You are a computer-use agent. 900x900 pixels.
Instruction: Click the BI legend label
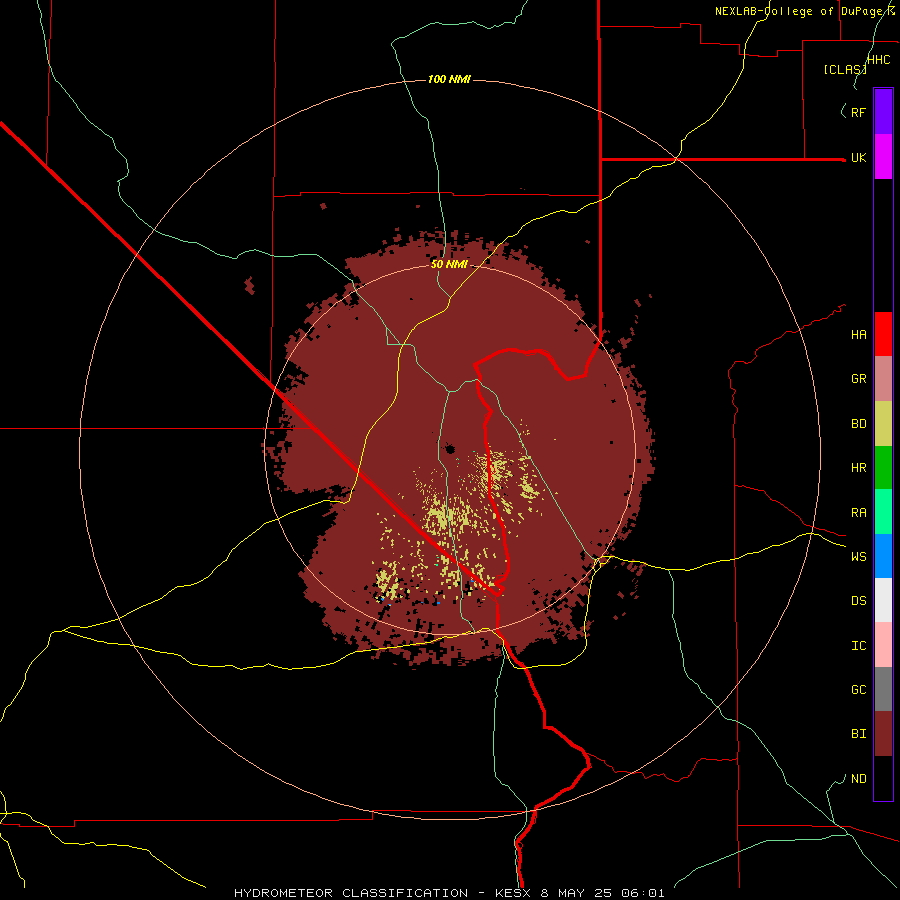tap(859, 734)
